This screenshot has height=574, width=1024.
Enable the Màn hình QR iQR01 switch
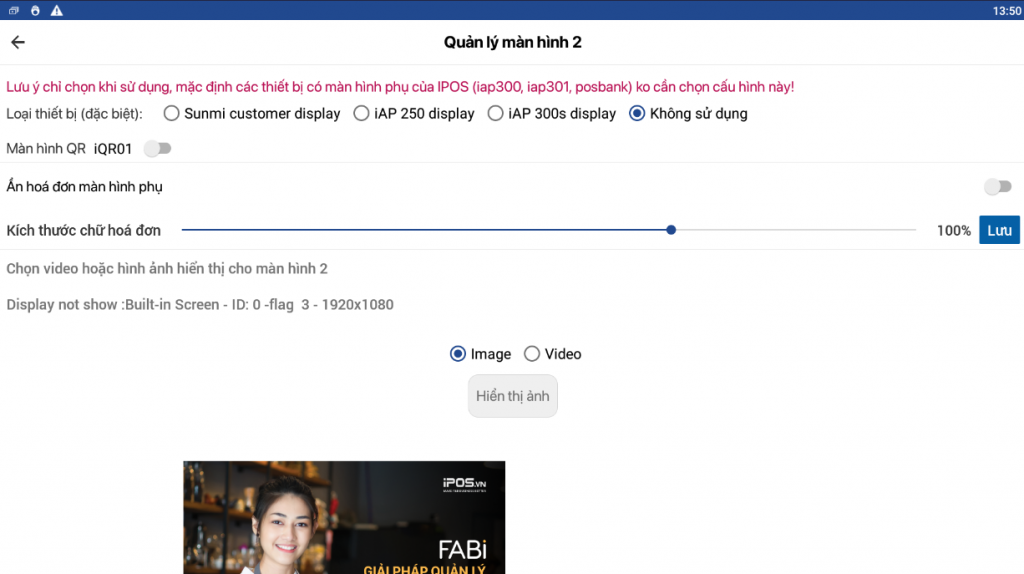coord(158,149)
